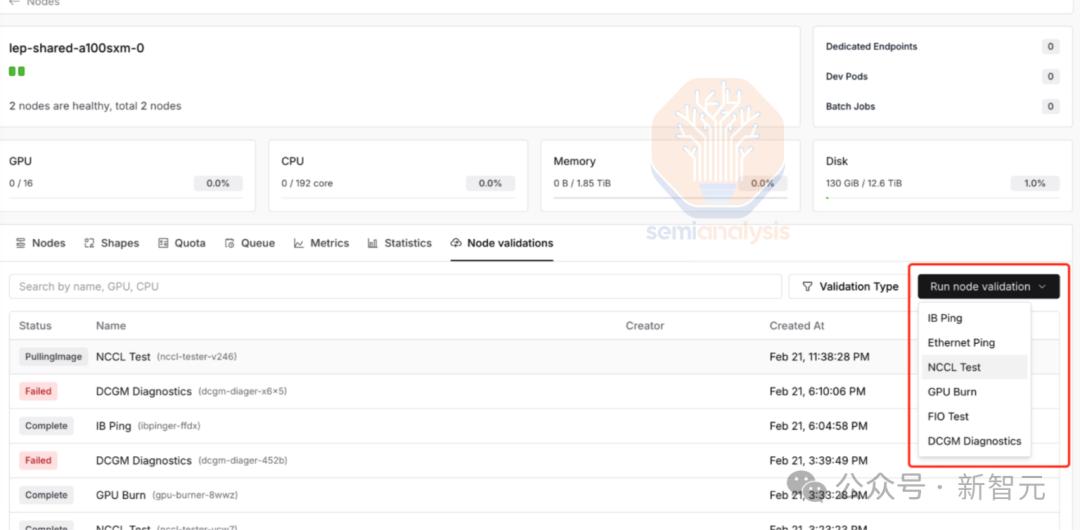Collapse the Run node validation dropdown

pos(988,287)
